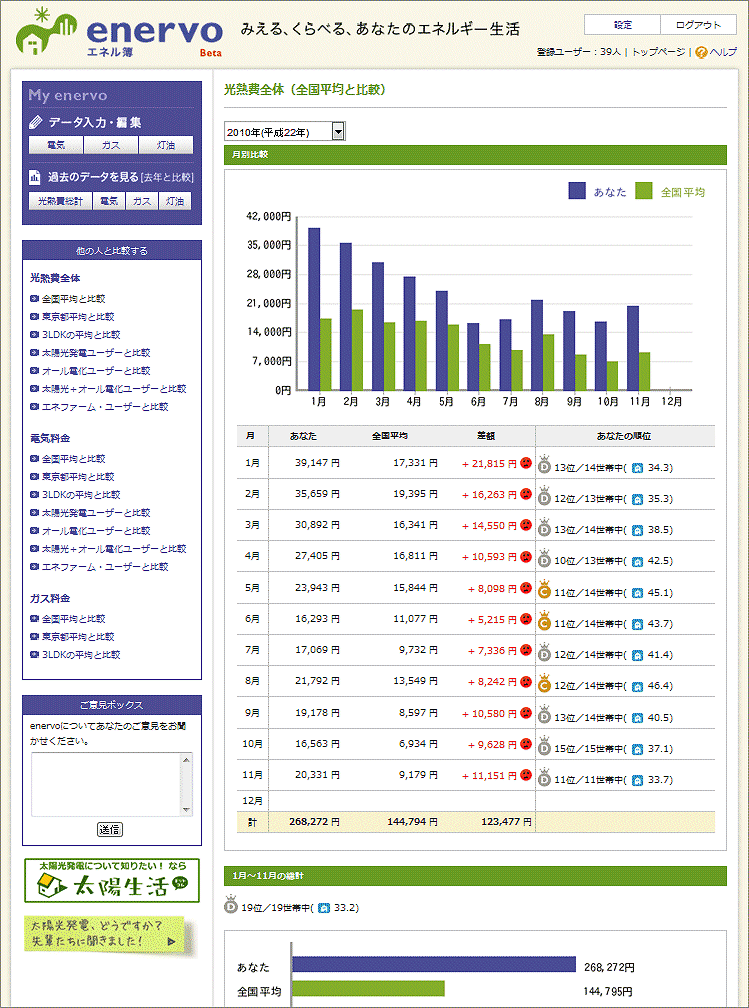Click the chart icon beside 過去のデータを見る
Screen dimensions: 749x1008
pyautogui.click(x=36, y=177)
